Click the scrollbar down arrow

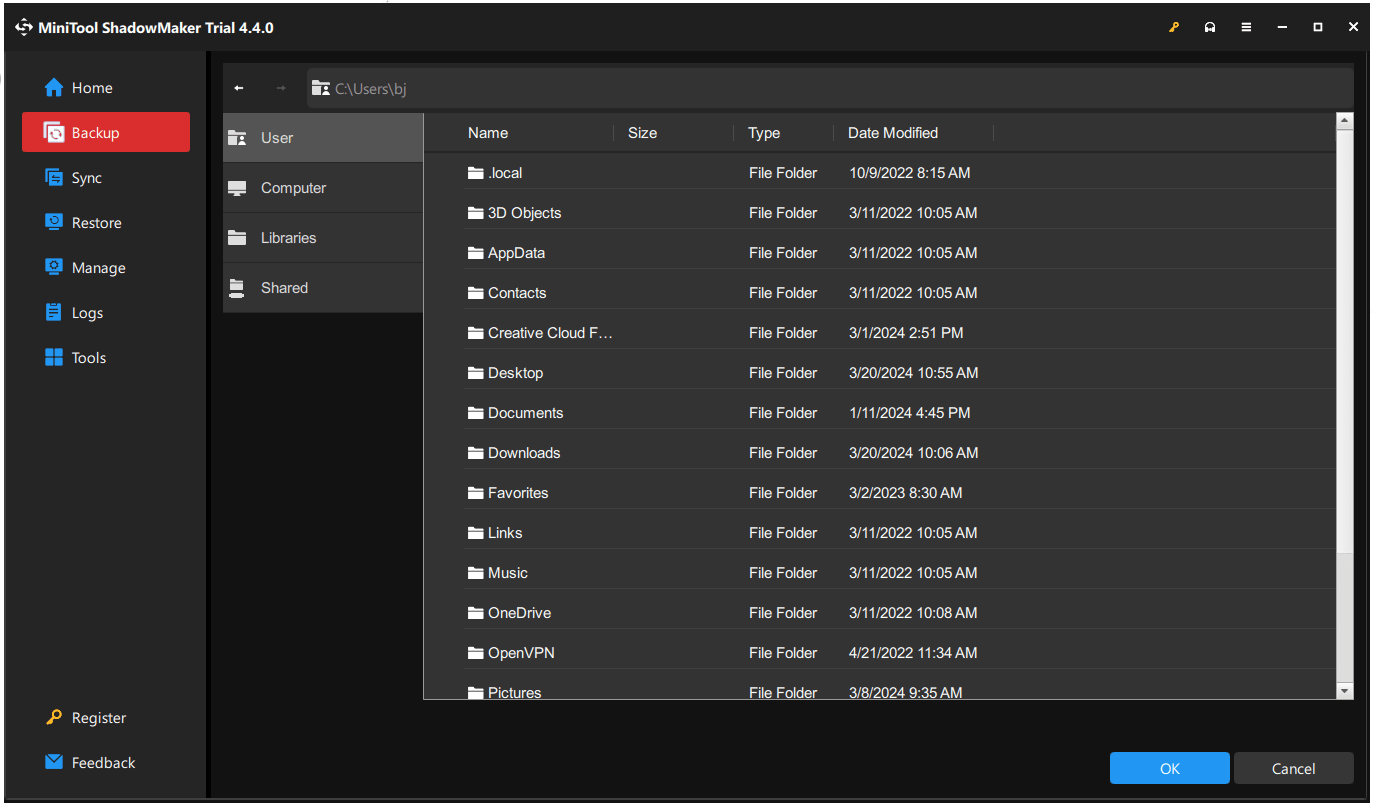pos(1343,689)
